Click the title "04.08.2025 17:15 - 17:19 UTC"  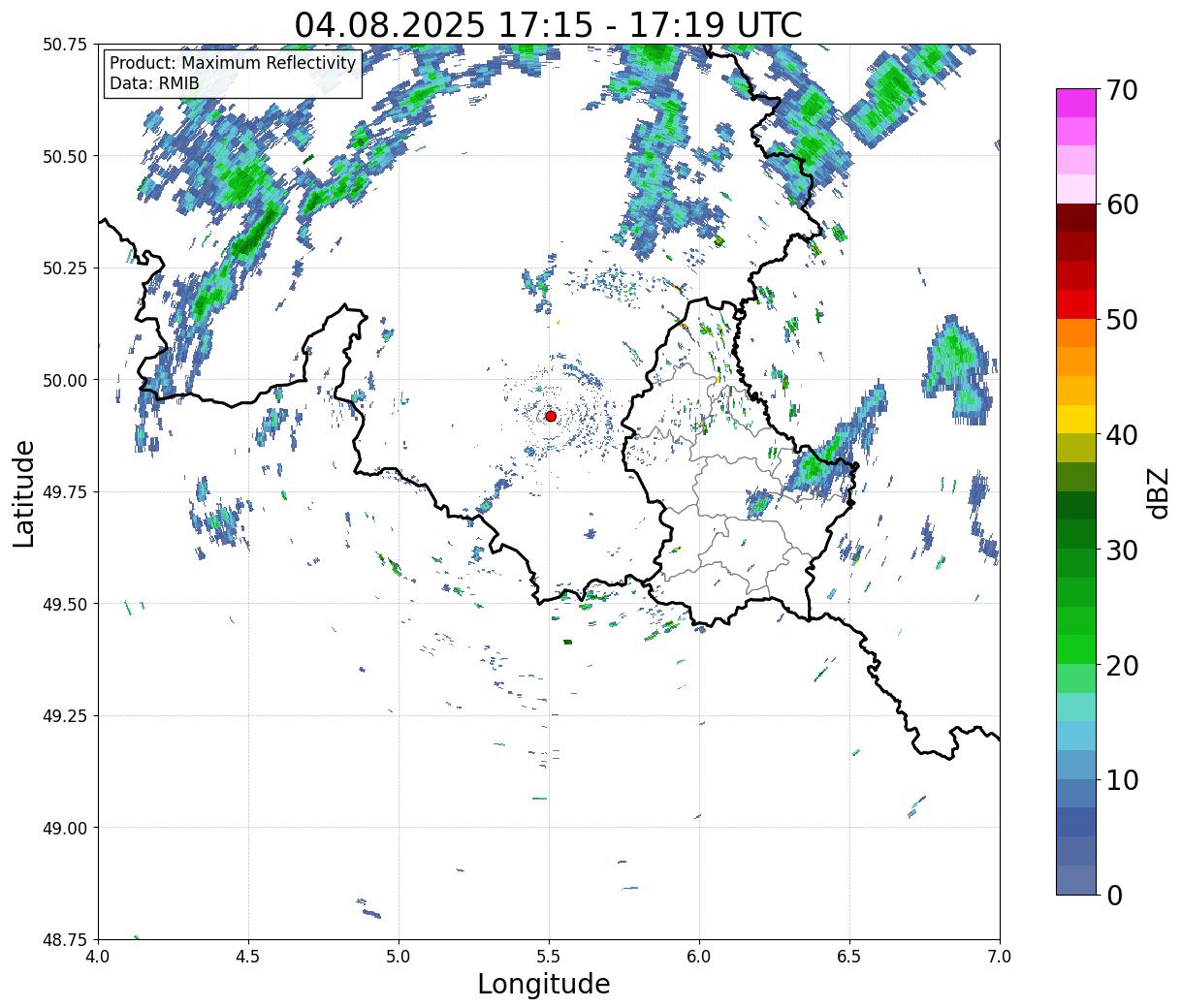click(549, 24)
